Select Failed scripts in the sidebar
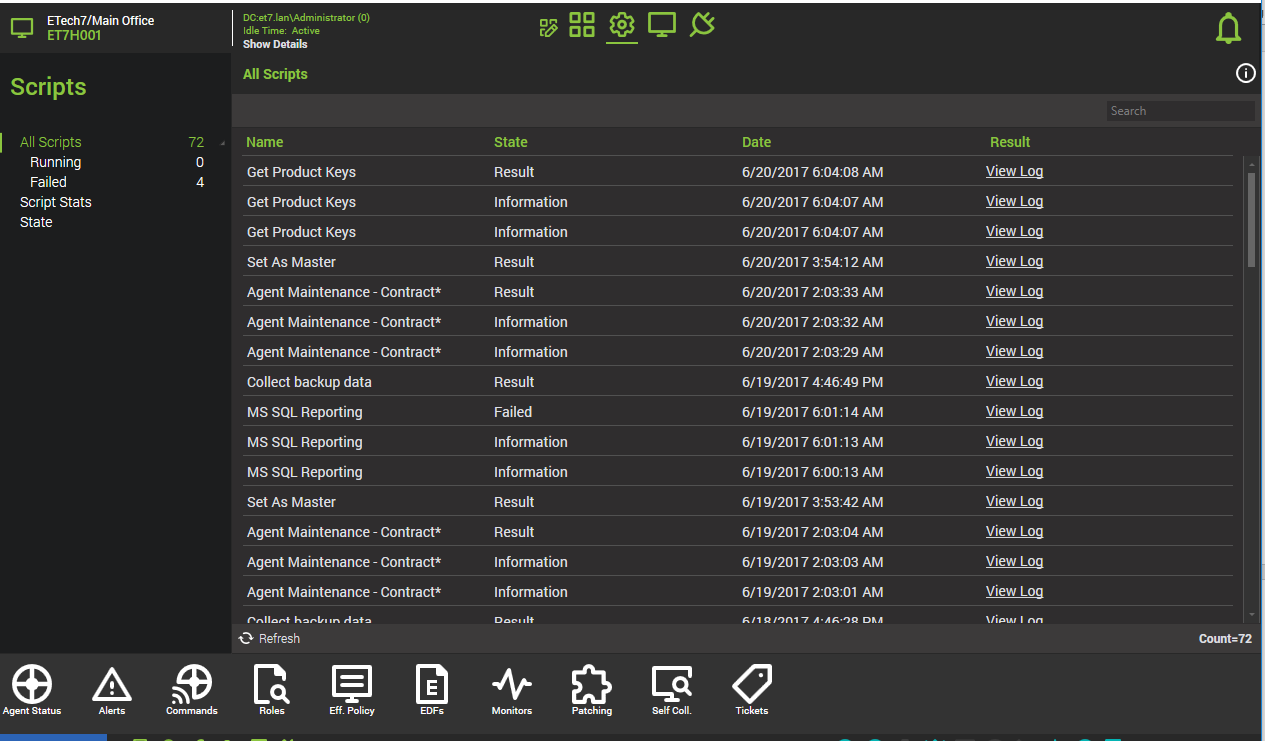The image size is (1265, 741). (x=47, y=181)
